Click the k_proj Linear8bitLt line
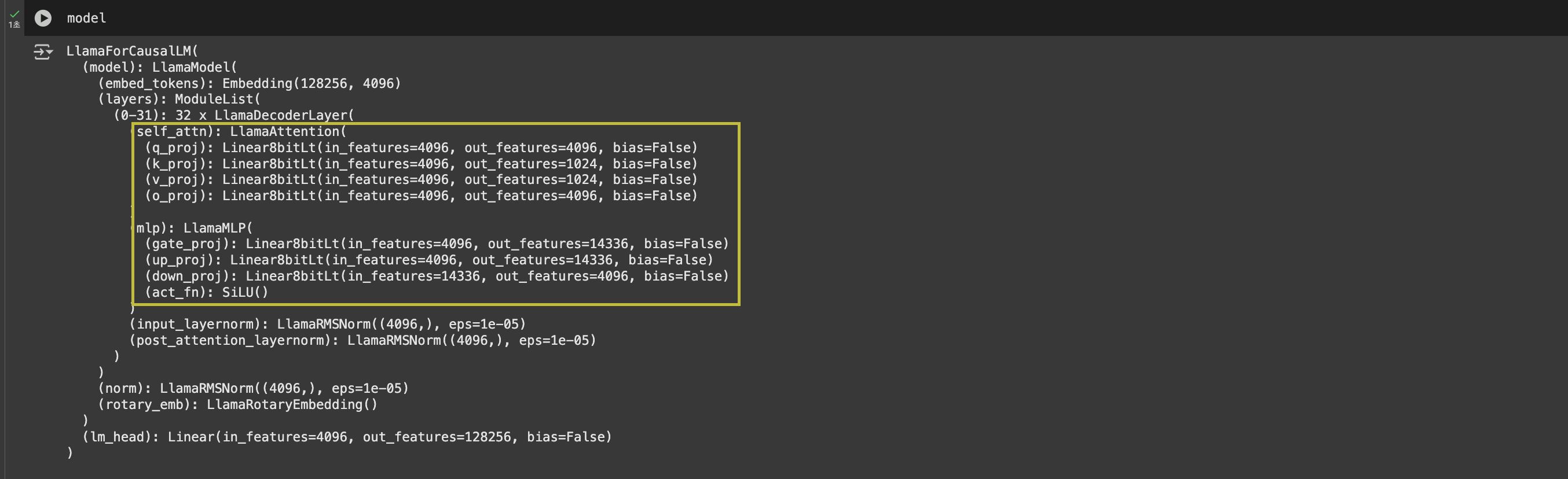 [x=420, y=164]
